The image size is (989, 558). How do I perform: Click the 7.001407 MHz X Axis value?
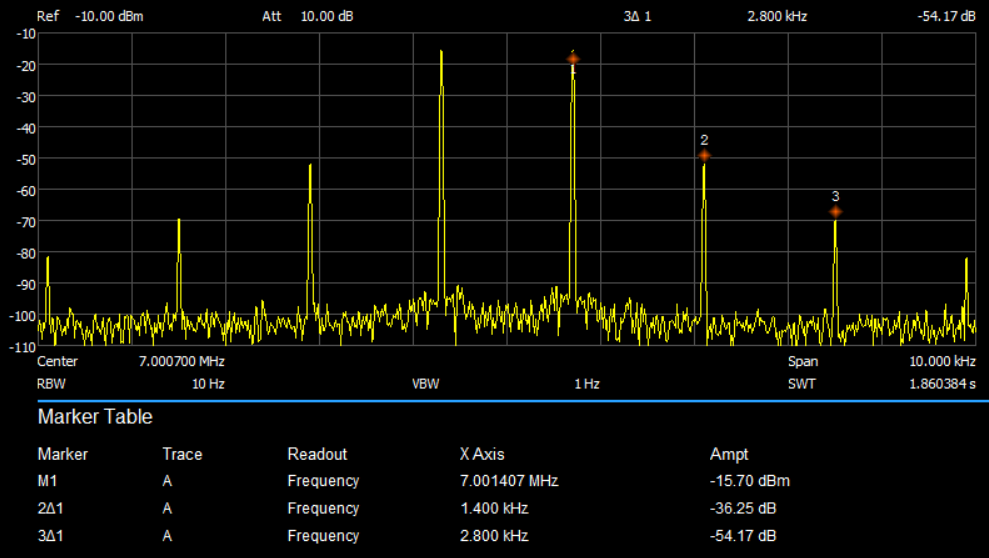(508, 481)
